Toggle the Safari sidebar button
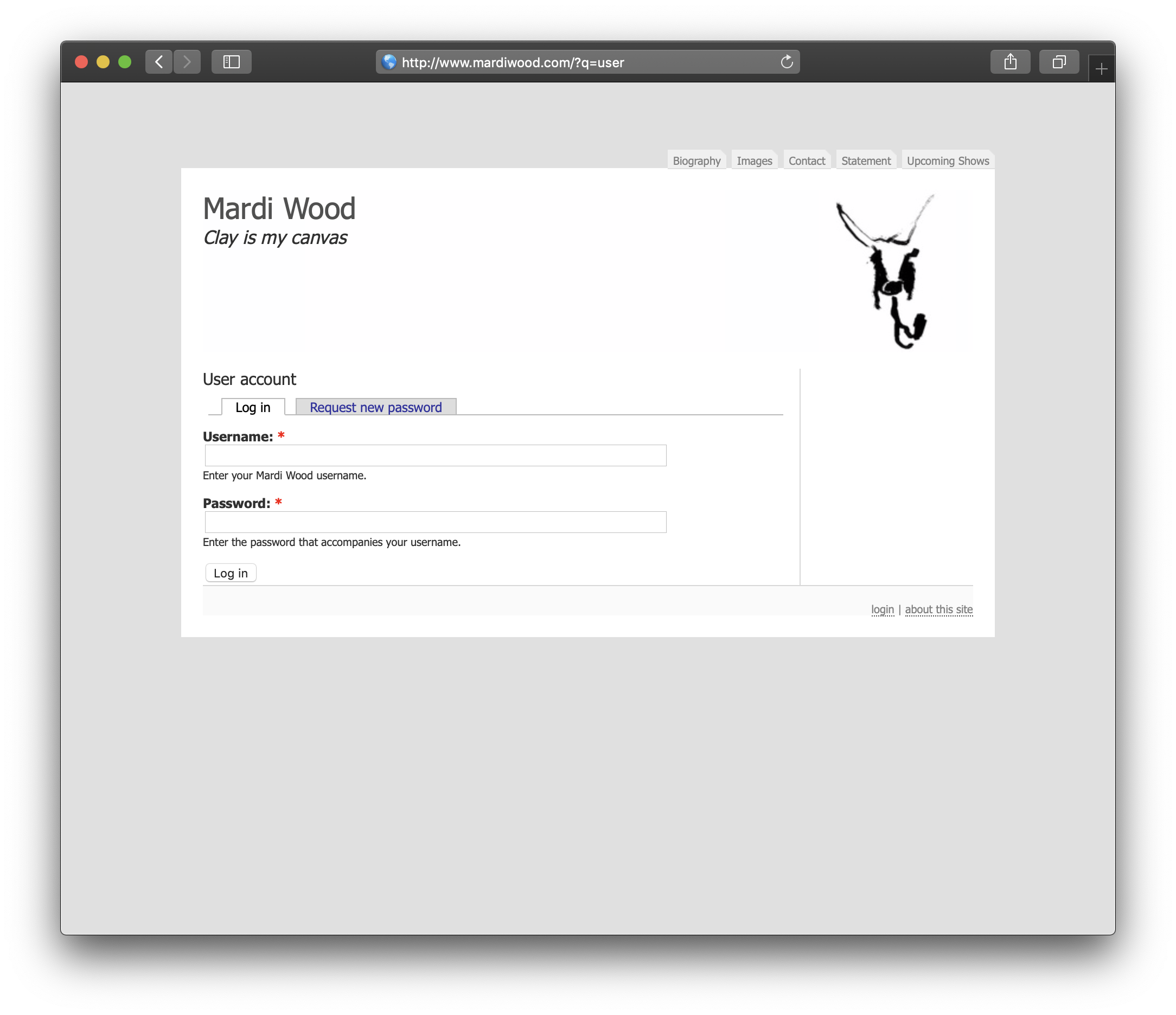Viewport: 1176px width, 1015px height. click(x=231, y=62)
